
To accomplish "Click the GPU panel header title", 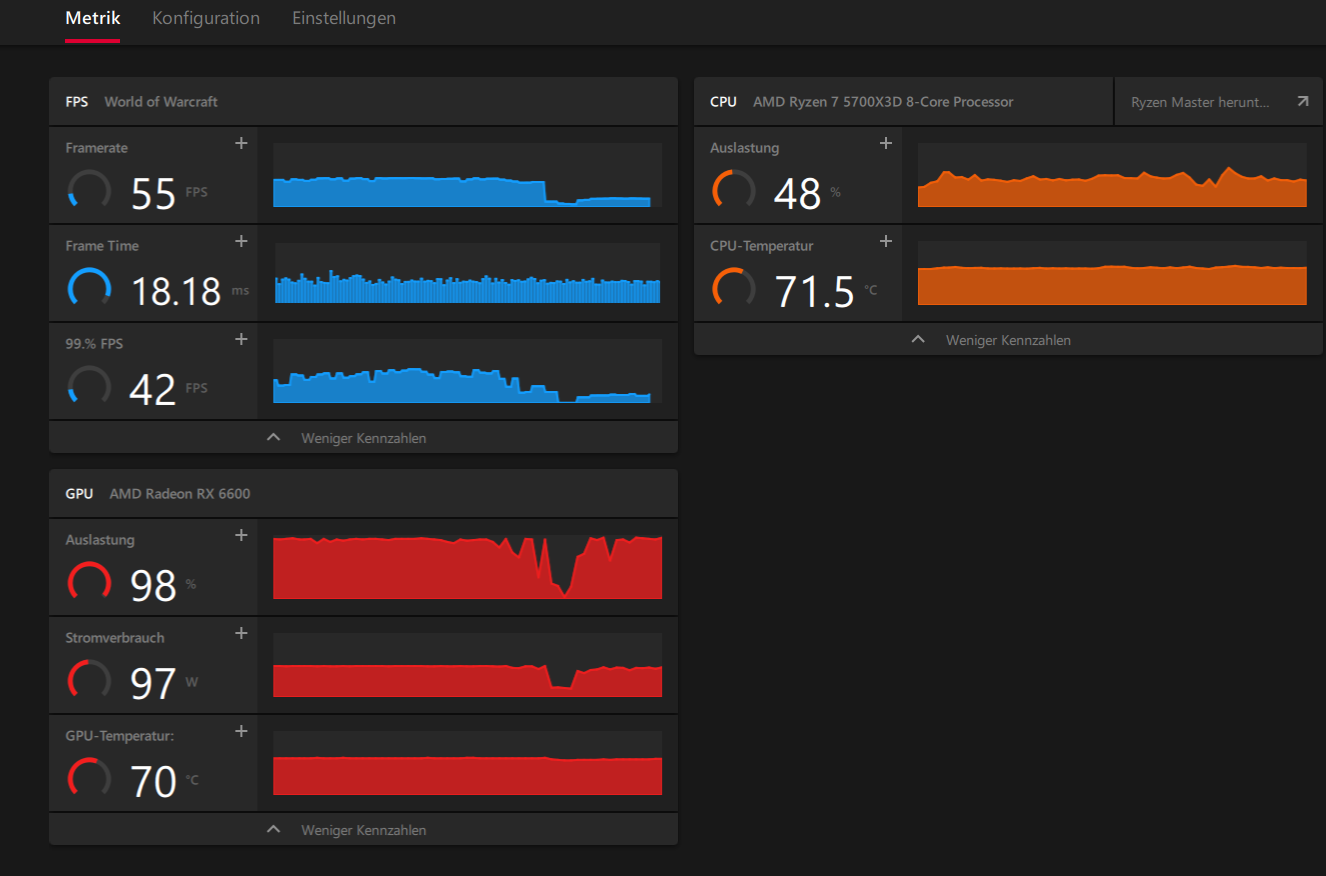I will 79,494.
